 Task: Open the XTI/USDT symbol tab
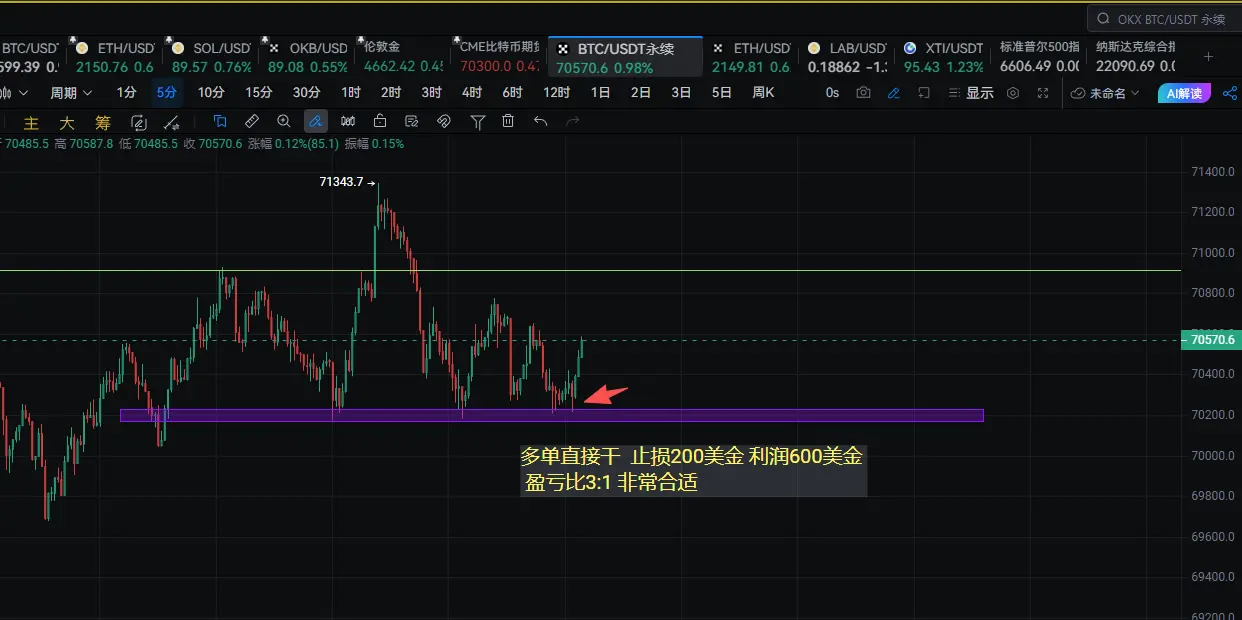pyautogui.click(x=944, y=57)
